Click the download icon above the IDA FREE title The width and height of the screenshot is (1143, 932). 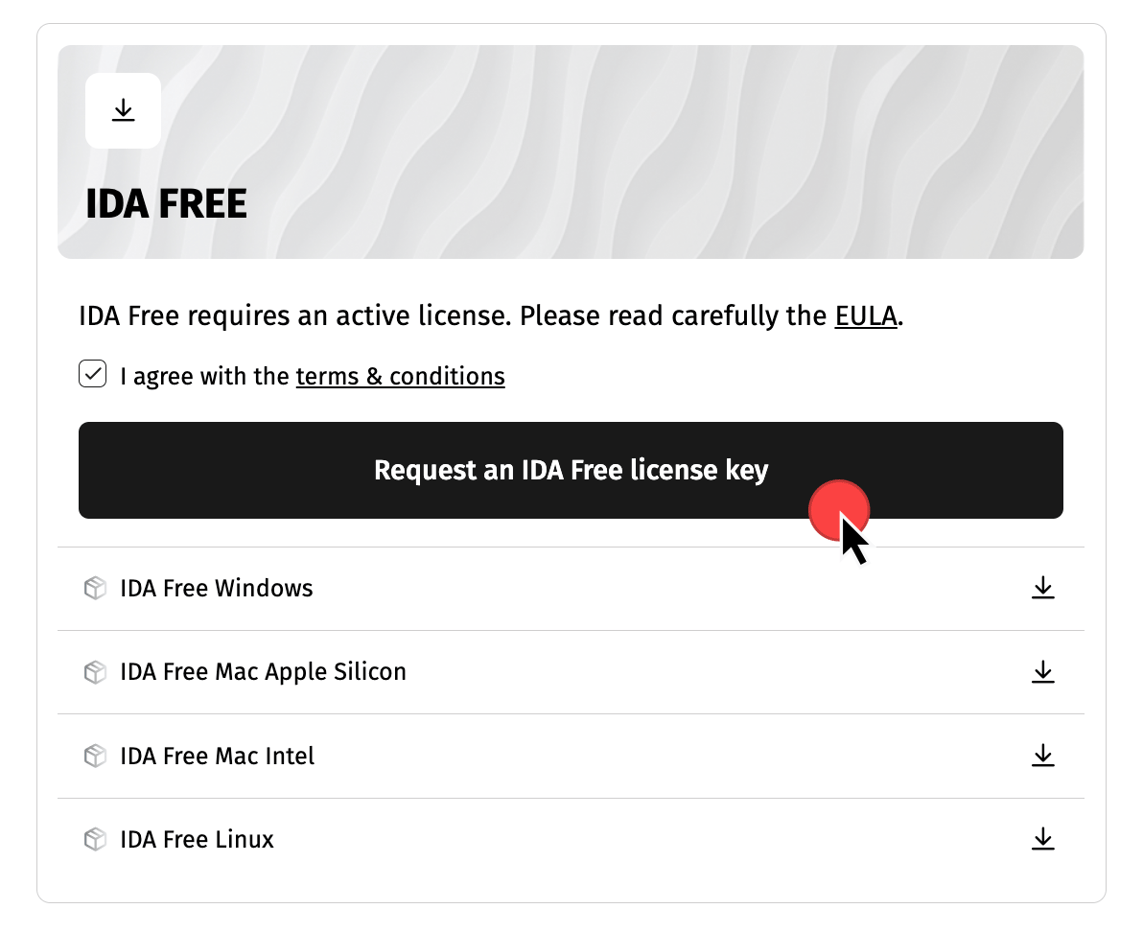pos(122,110)
